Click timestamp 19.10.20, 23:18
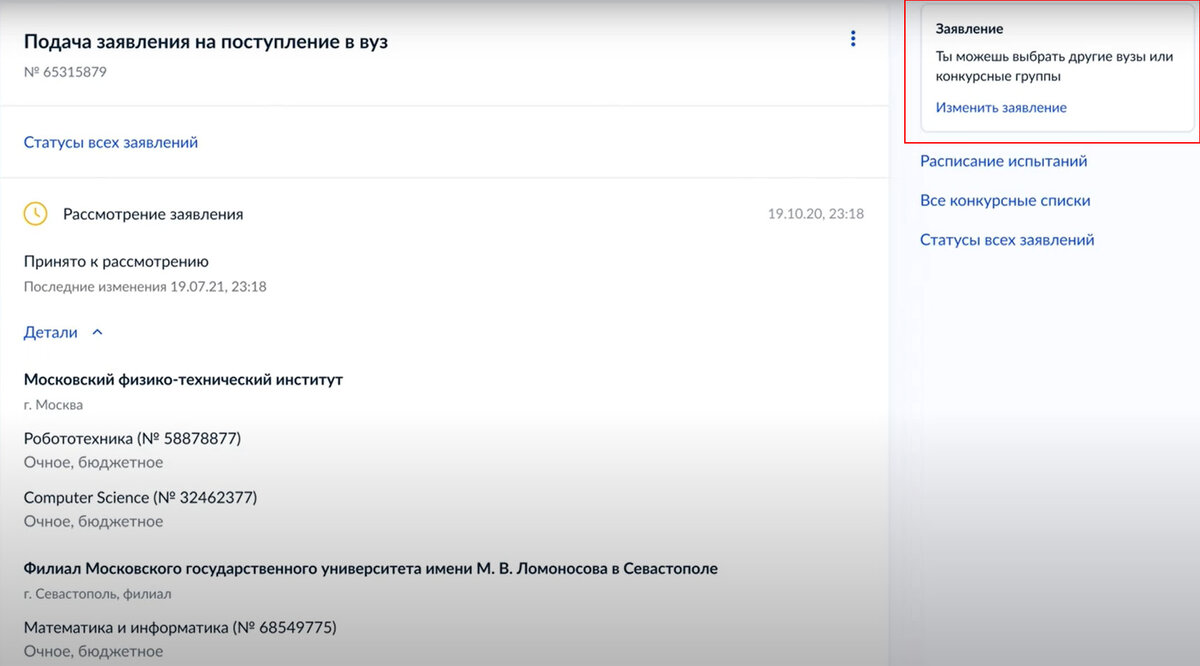 pos(816,214)
